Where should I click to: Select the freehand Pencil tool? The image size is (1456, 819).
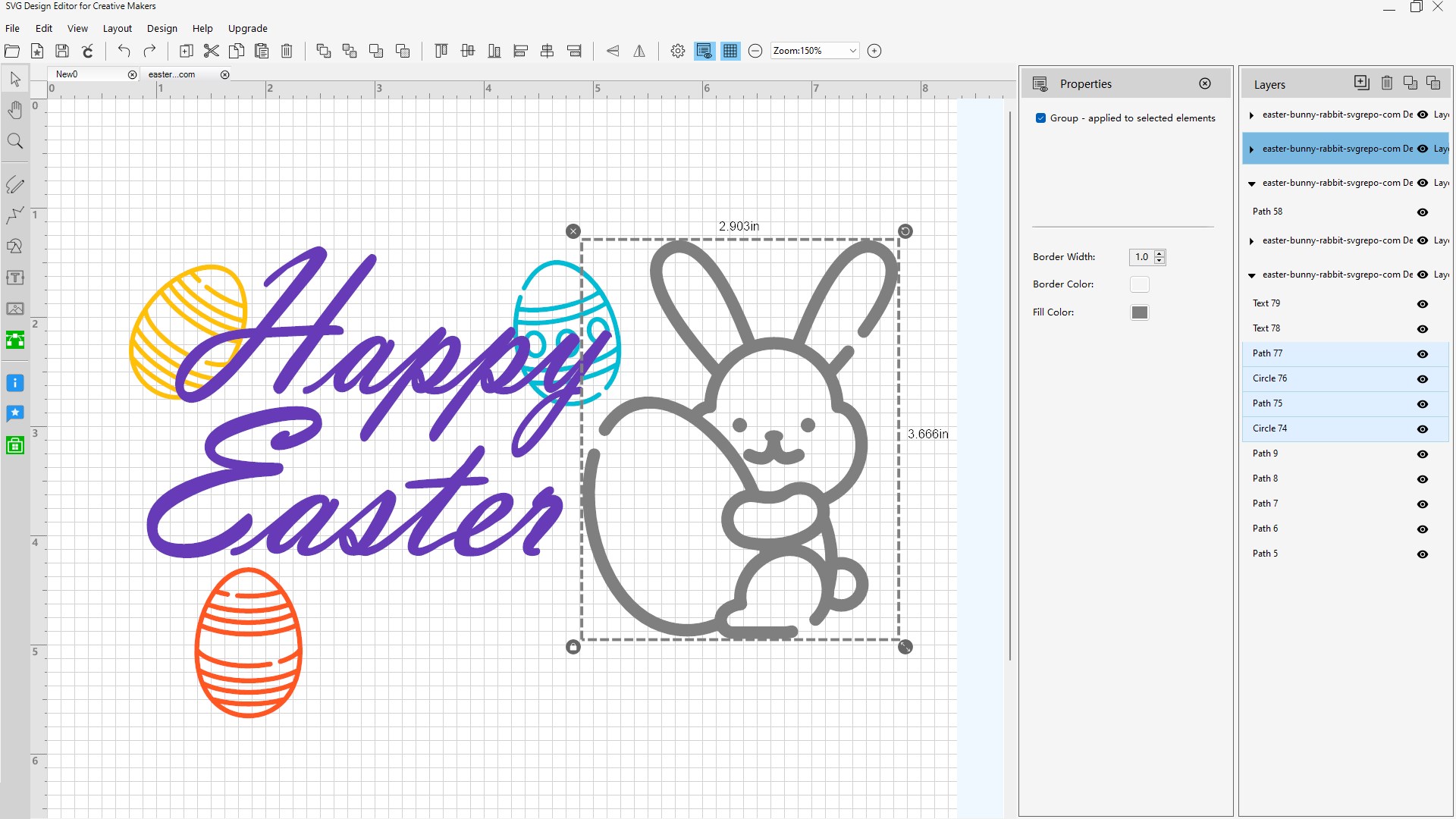click(x=15, y=184)
